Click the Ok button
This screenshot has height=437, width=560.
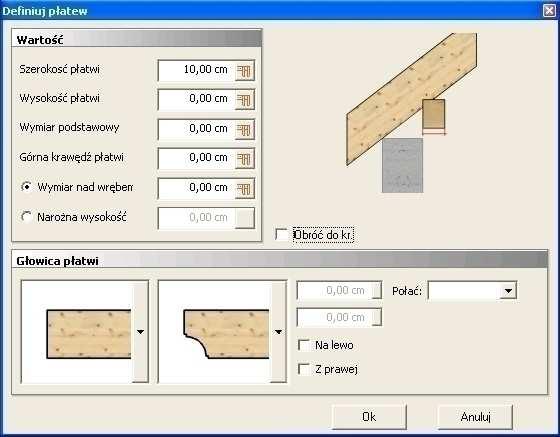pos(369,417)
